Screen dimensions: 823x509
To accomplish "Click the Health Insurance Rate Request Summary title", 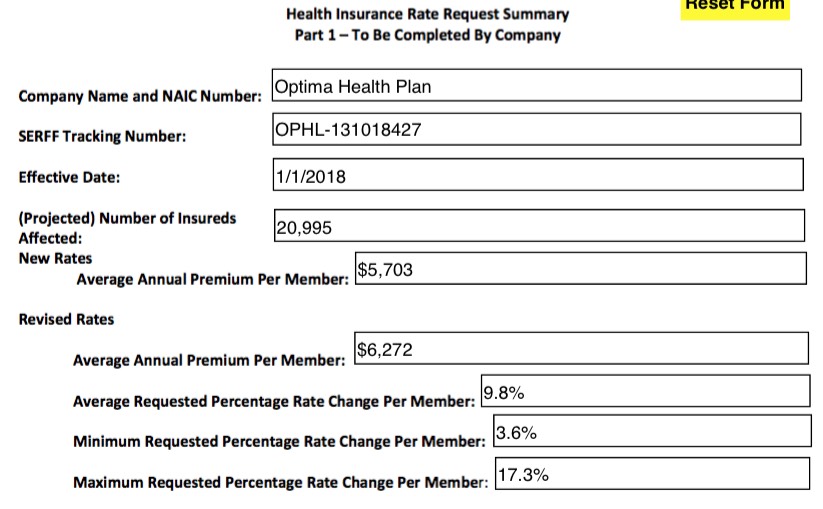I will click(x=427, y=14).
